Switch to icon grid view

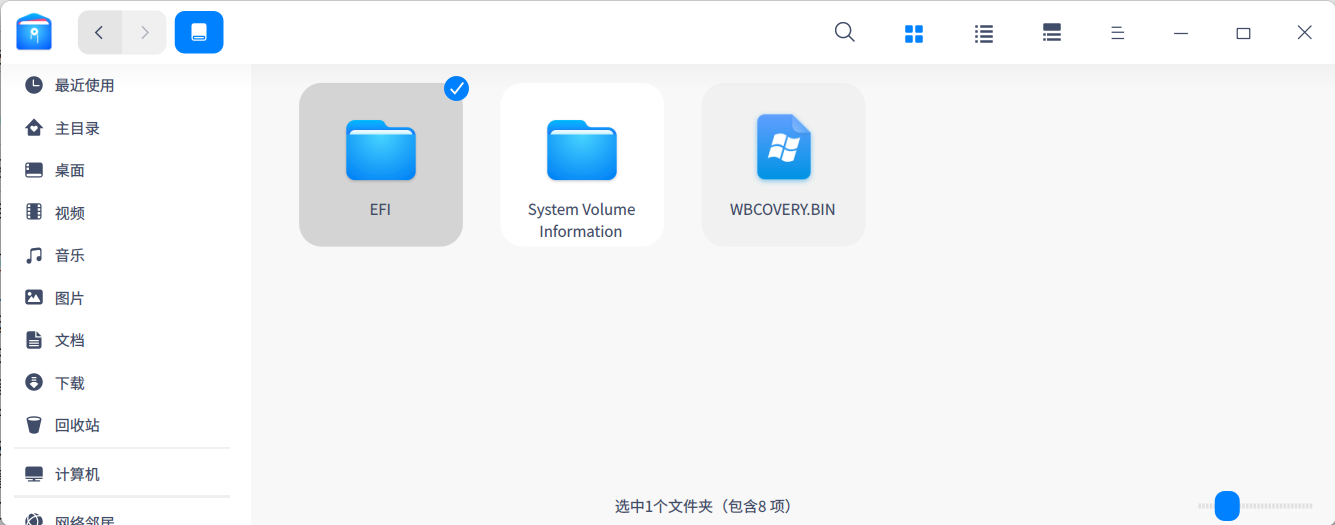point(914,33)
